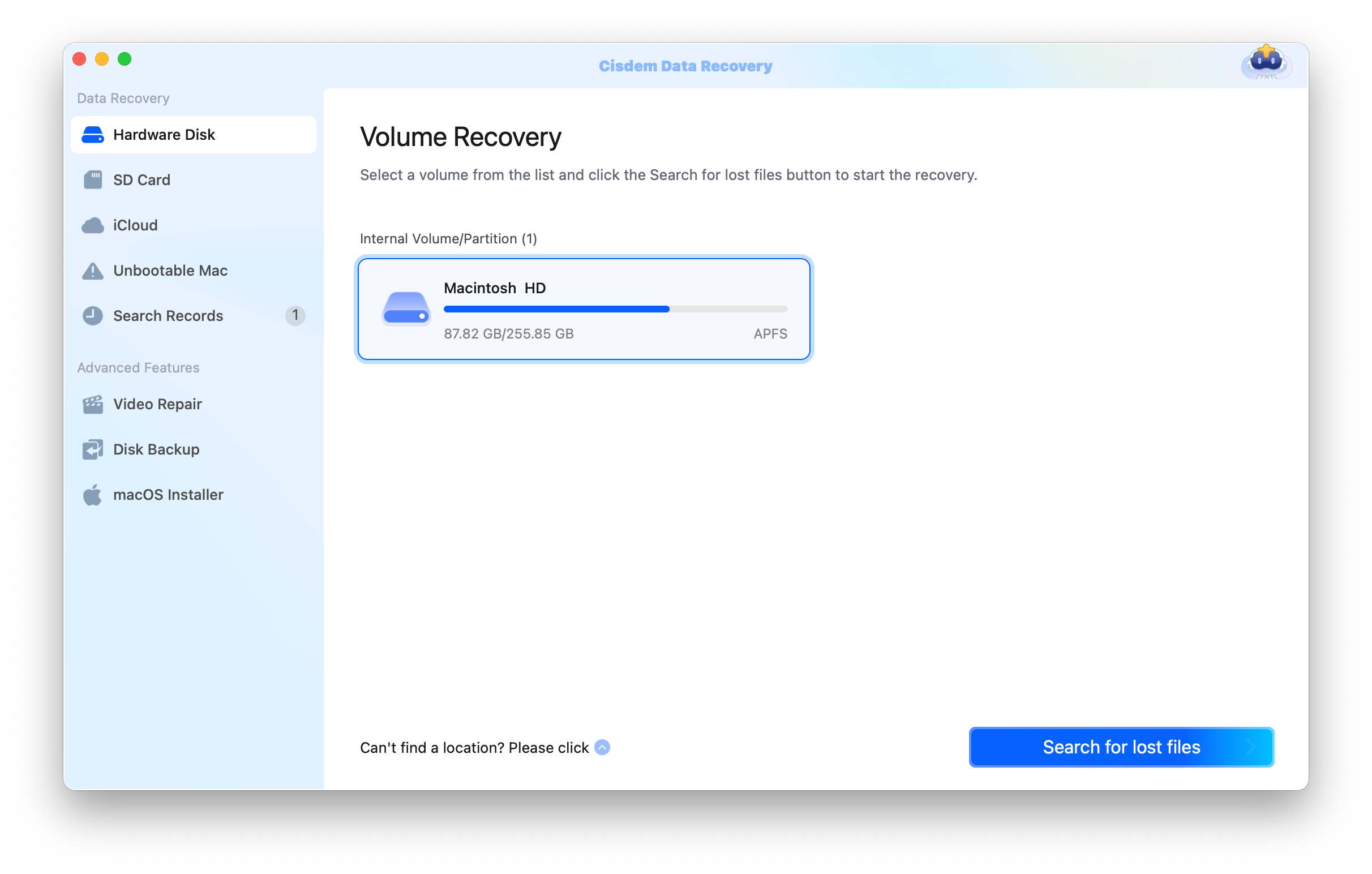Open macOS Installer via the Apple icon
The width and height of the screenshot is (1372, 874).
pyautogui.click(x=93, y=494)
